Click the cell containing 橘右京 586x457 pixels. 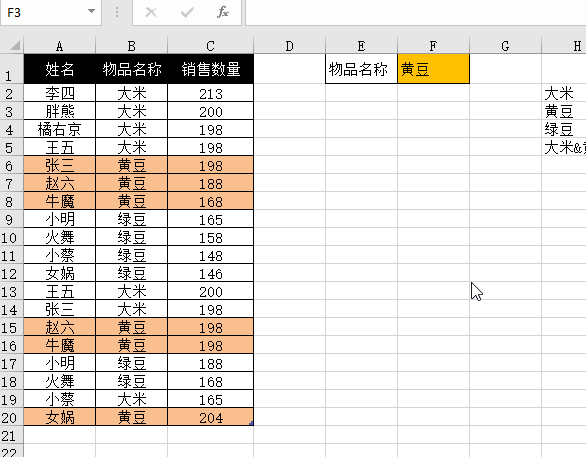pos(60,129)
